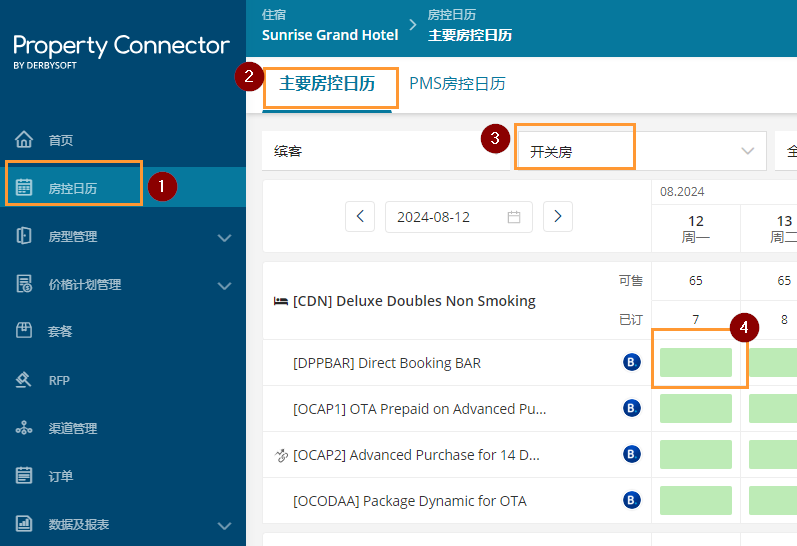Viewport: 797px width, 546px height.
Task: Click the link icon beside OCAP2 rate plan
Action: 281,456
